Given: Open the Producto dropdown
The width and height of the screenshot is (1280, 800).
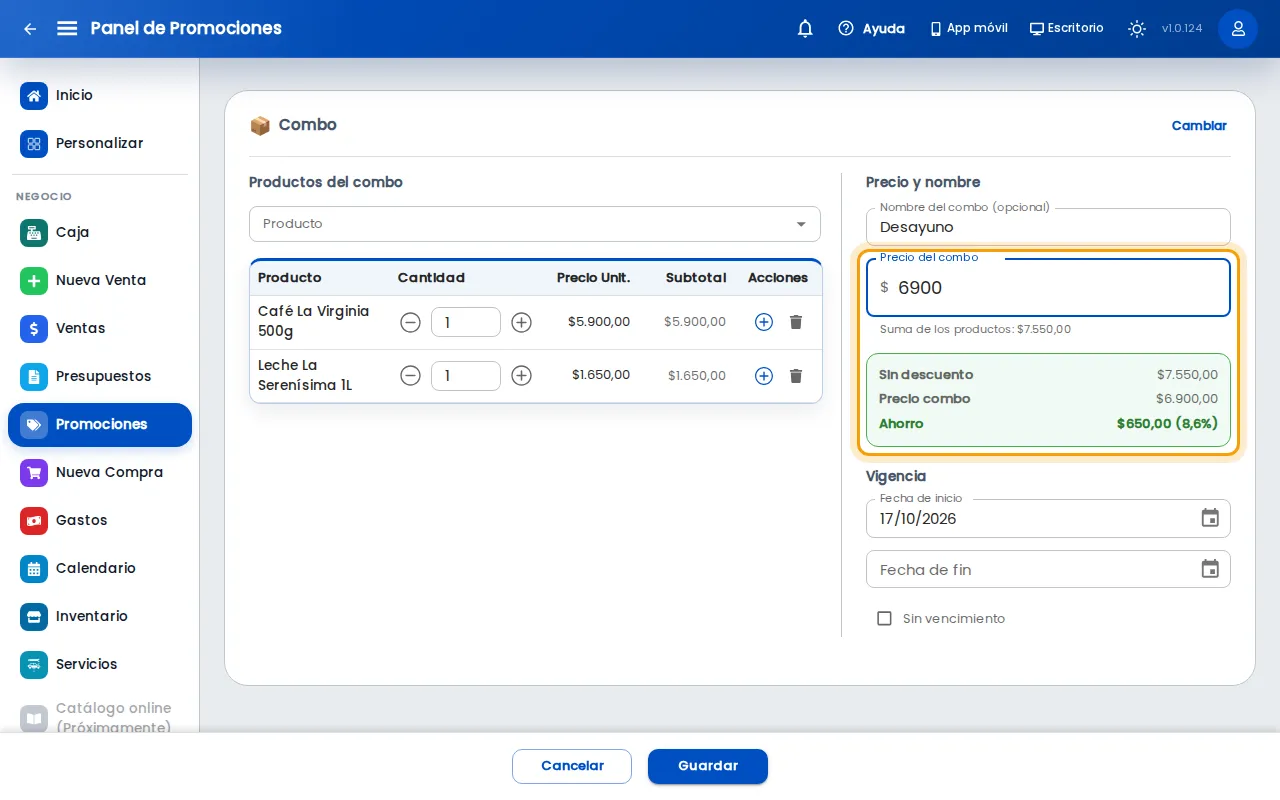Looking at the screenshot, I should [535, 224].
